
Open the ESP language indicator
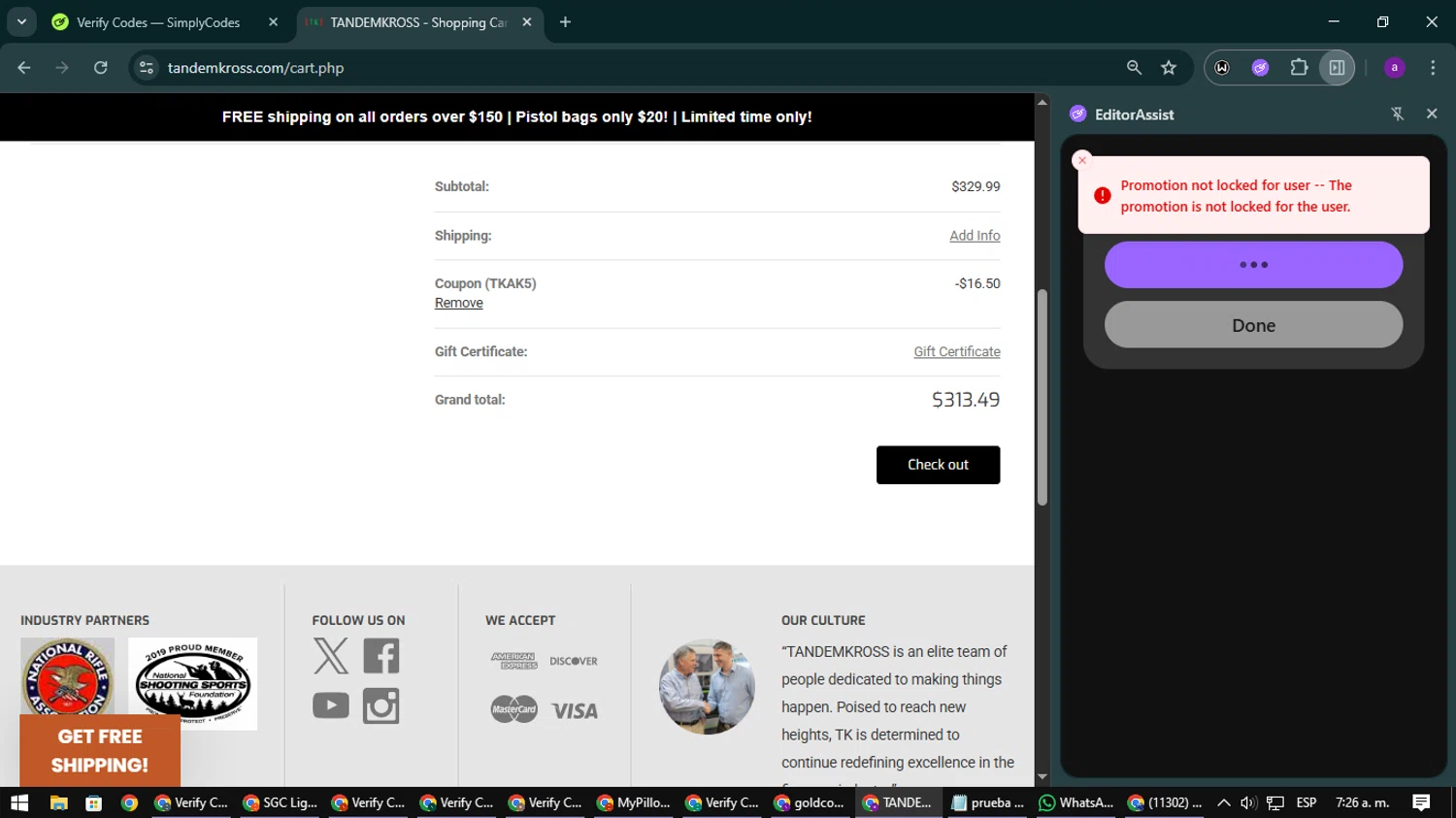tap(1307, 802)
